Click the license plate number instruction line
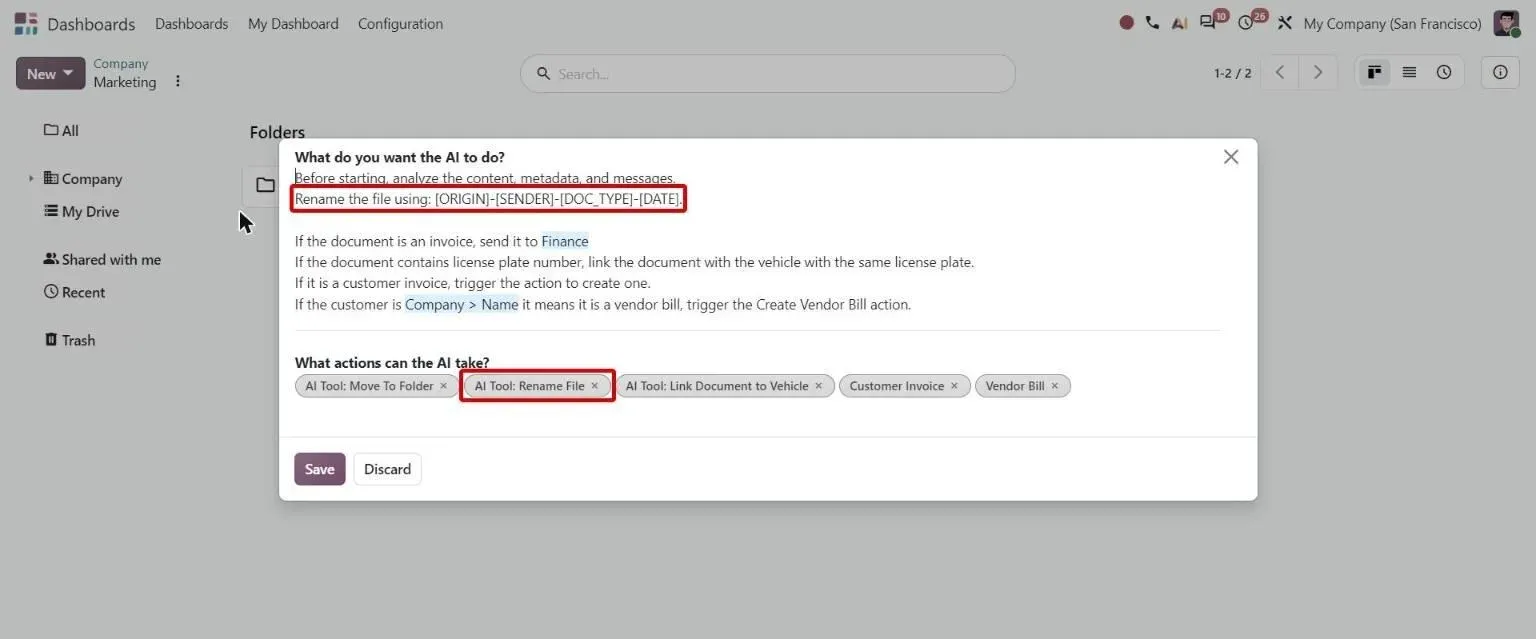Screen dimensions: 1536x639 [634, 262]
